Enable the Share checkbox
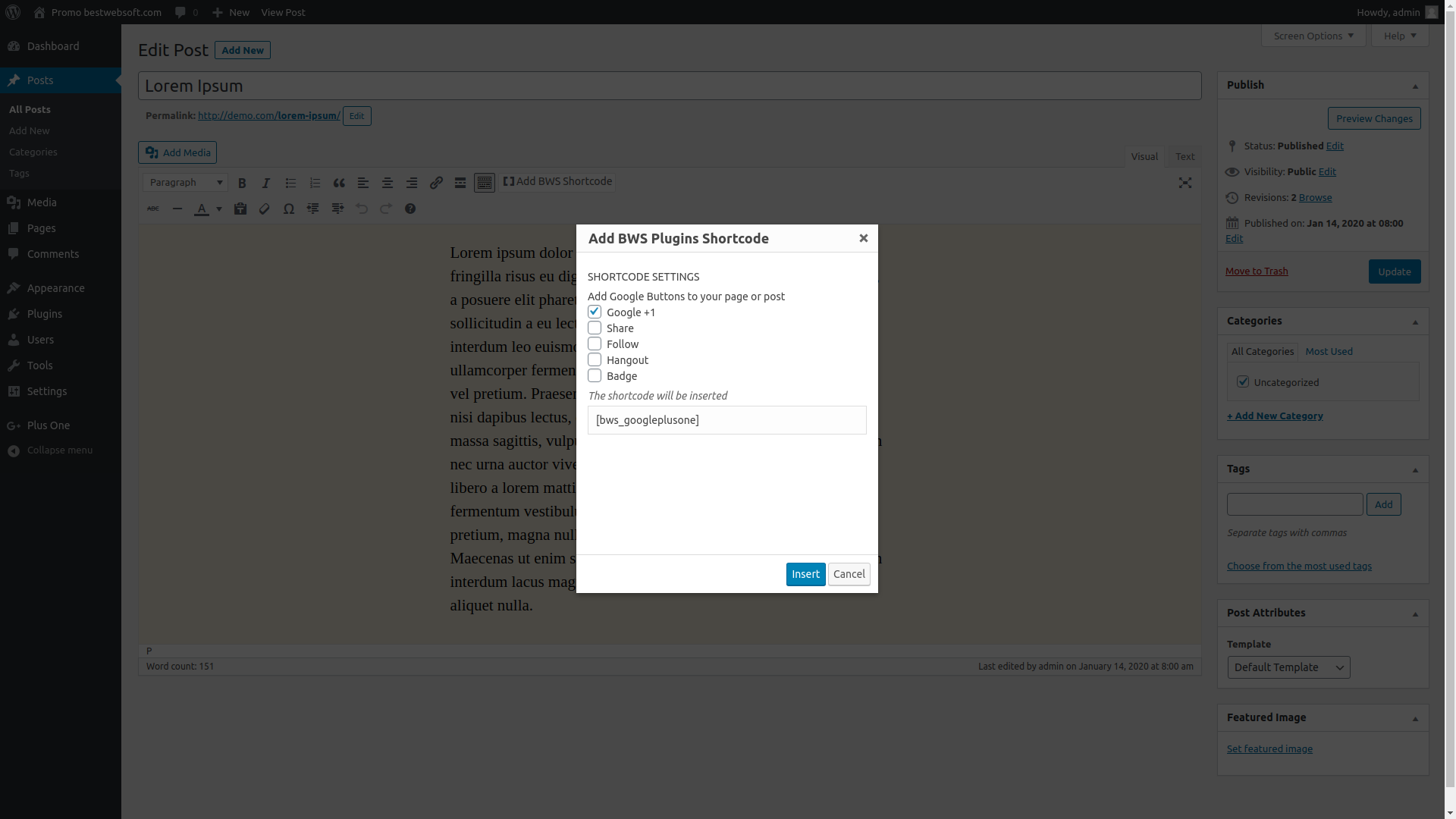The image size is (1456, 819). 595,328
